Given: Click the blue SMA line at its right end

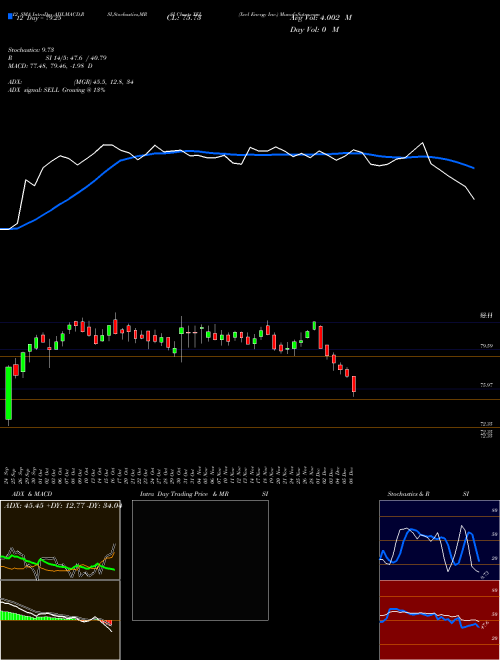Looking at the screenshot, I should point(473,168).
